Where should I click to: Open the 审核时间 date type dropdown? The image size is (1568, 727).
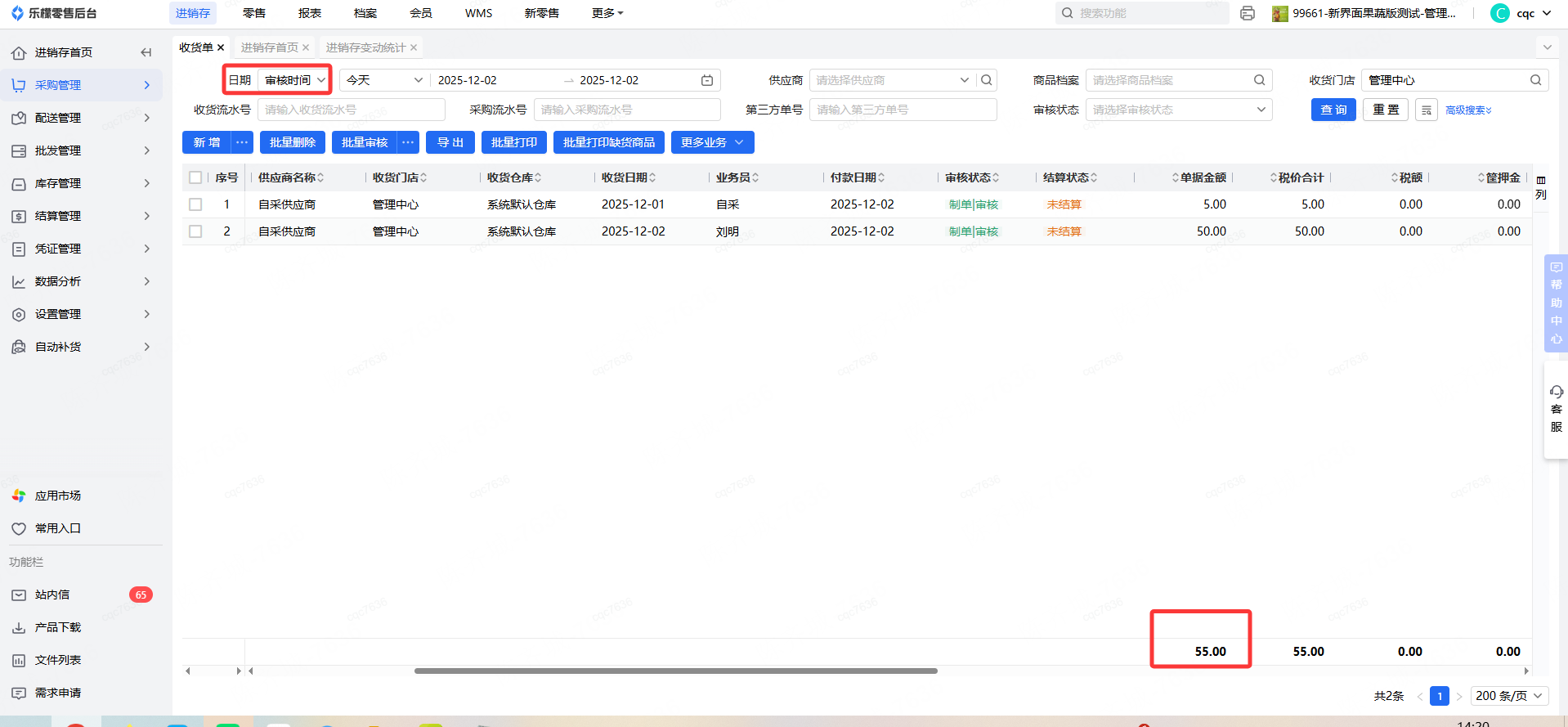coord(294,80)
